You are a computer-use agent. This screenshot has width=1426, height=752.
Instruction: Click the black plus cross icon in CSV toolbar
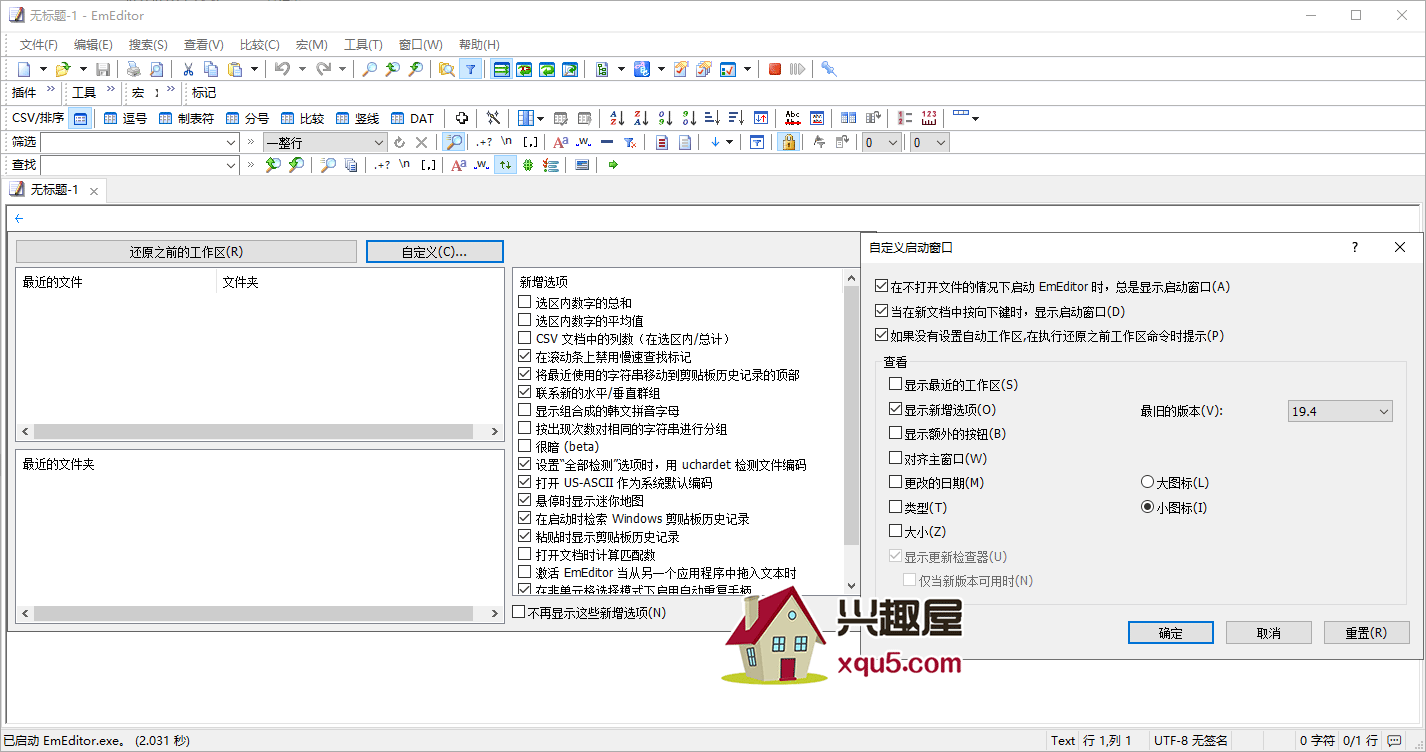click(462, 118)
